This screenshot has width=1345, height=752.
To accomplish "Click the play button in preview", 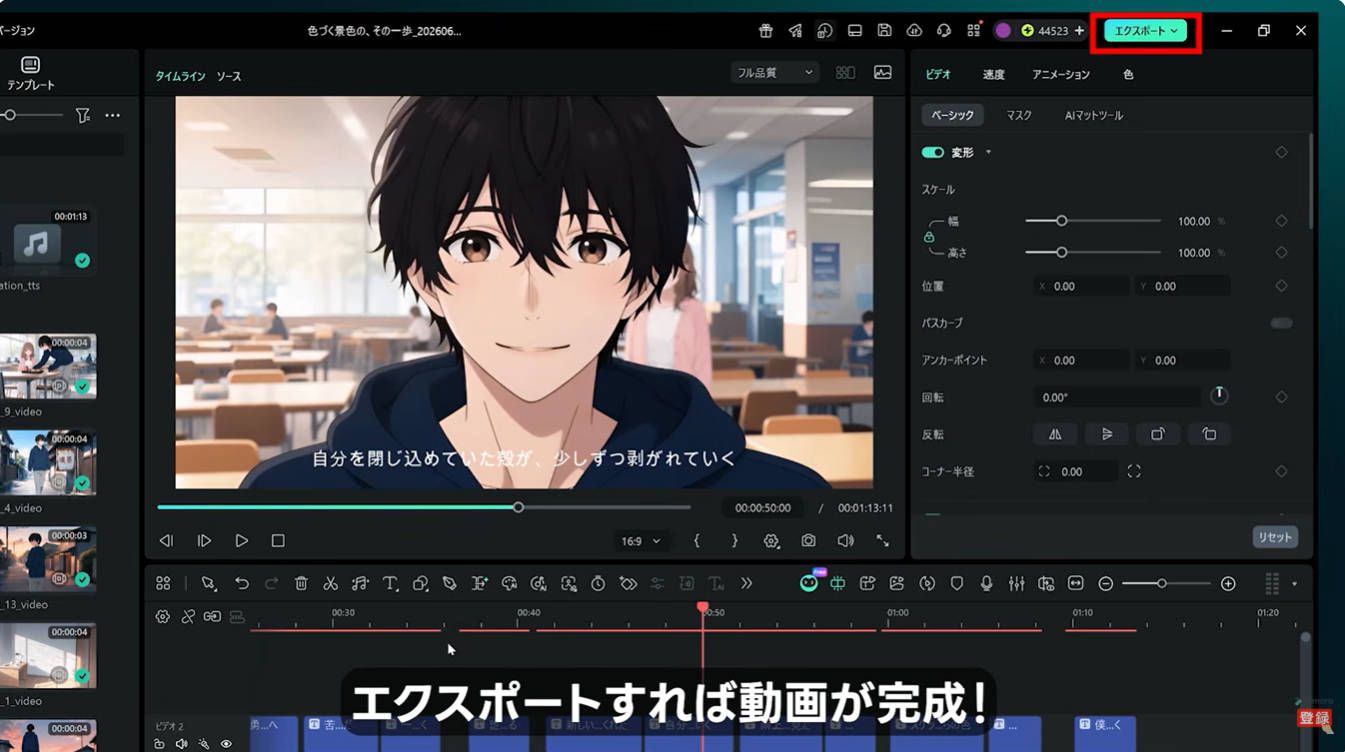I will 241,541.
